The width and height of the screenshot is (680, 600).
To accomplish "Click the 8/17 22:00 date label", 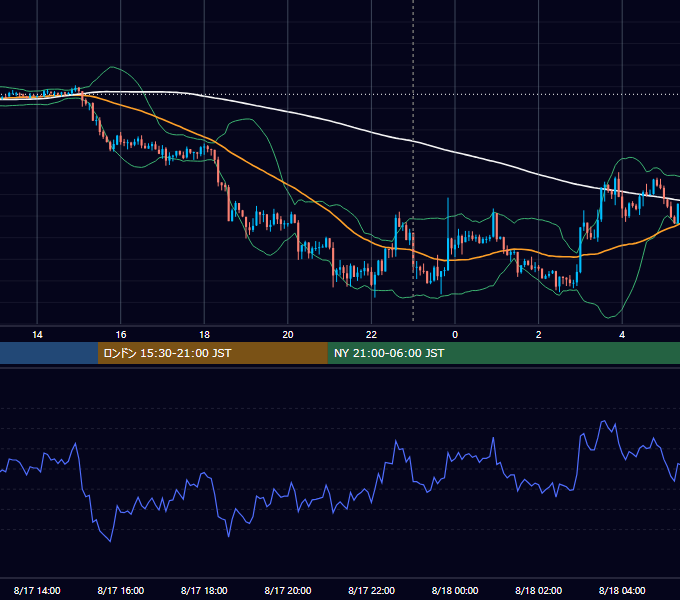I will 371,590.
